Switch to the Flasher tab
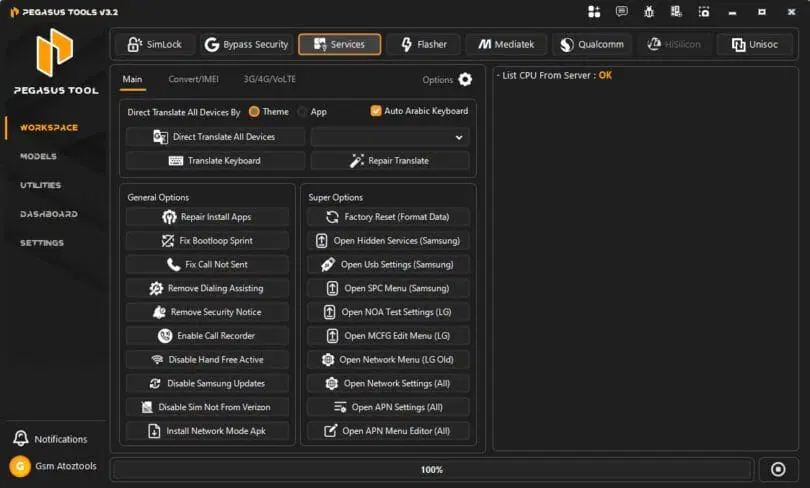Viewport: 810px width, 488px height. click(x=424, y=44)
